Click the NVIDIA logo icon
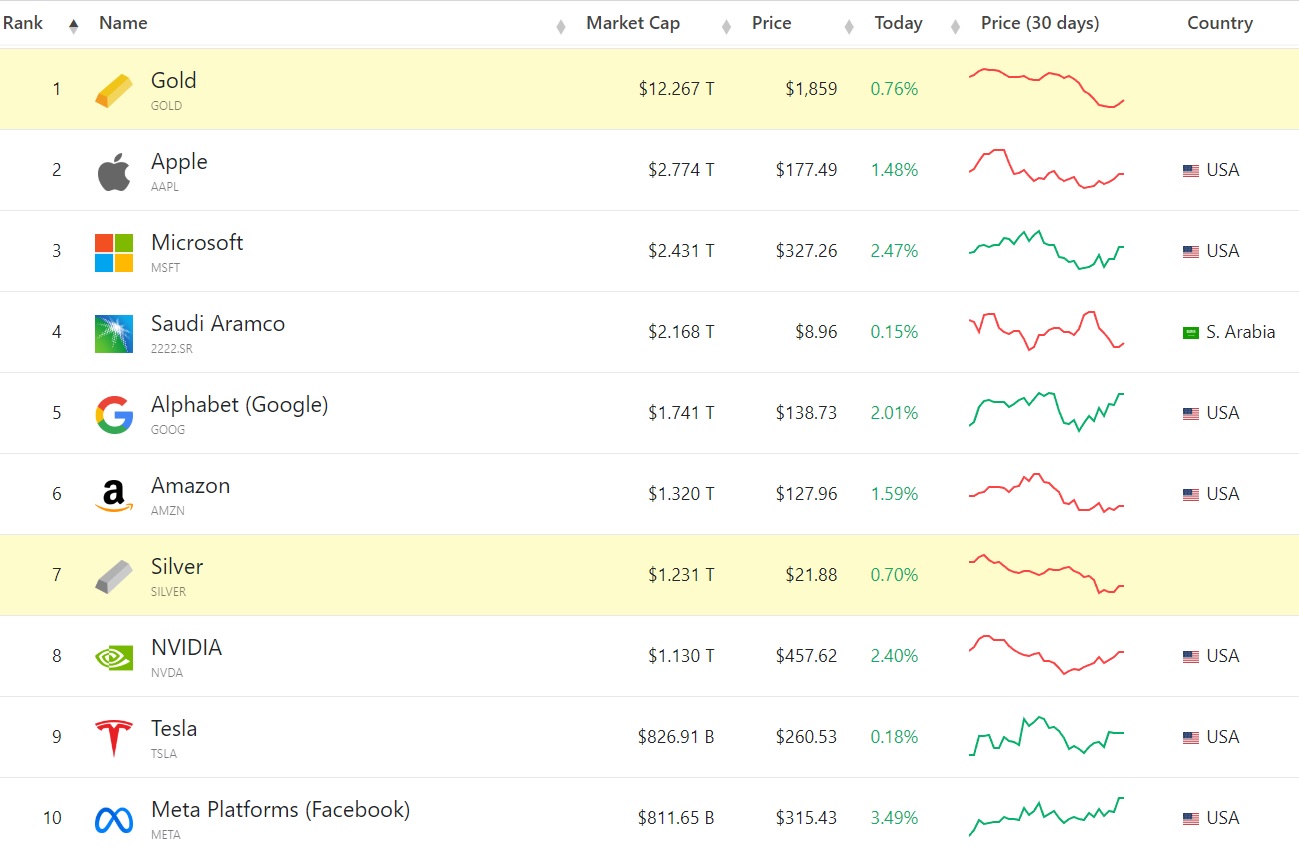The width and height of the screenshot is (1299, 857). click(114, 657)
